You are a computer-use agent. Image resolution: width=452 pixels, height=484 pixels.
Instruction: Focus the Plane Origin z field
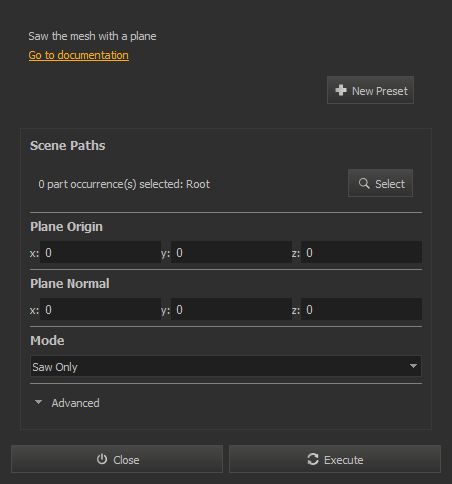[x=361, y=252]
